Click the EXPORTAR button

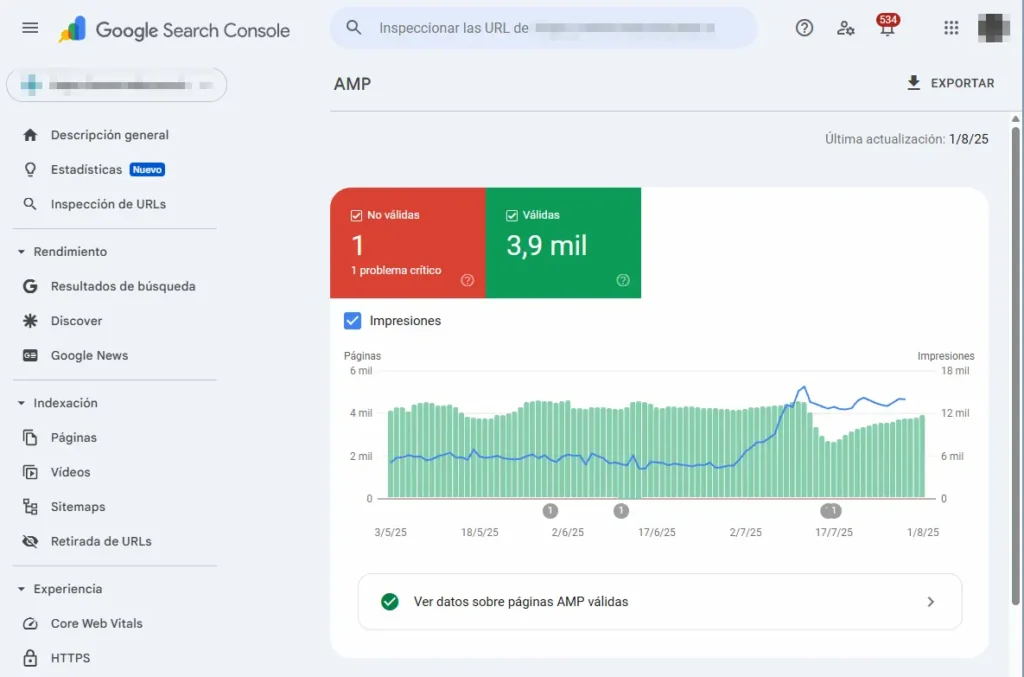pos(951,83)
